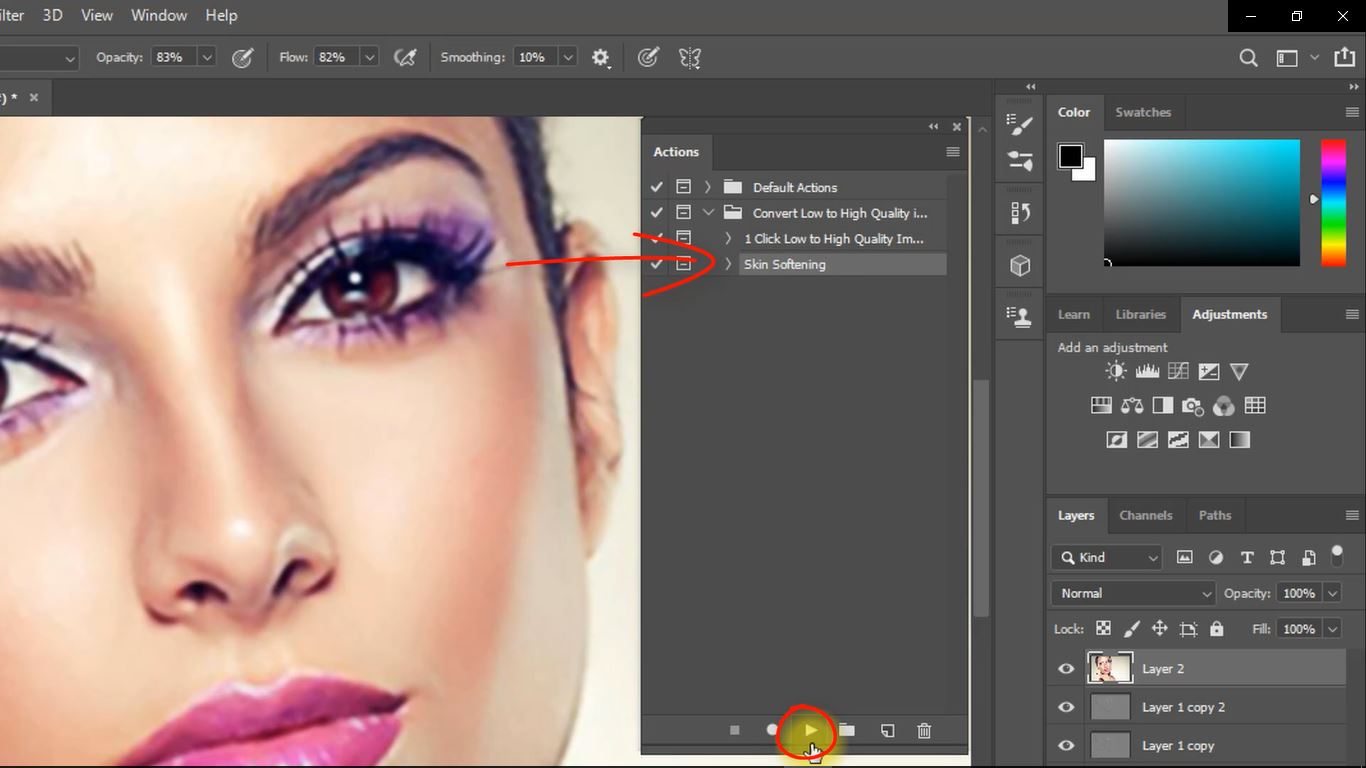Image resolution: width=1366 pixels, height=768 pixels.
Task: Pick a color from the hue rainbow strip
Action: 1333,200
